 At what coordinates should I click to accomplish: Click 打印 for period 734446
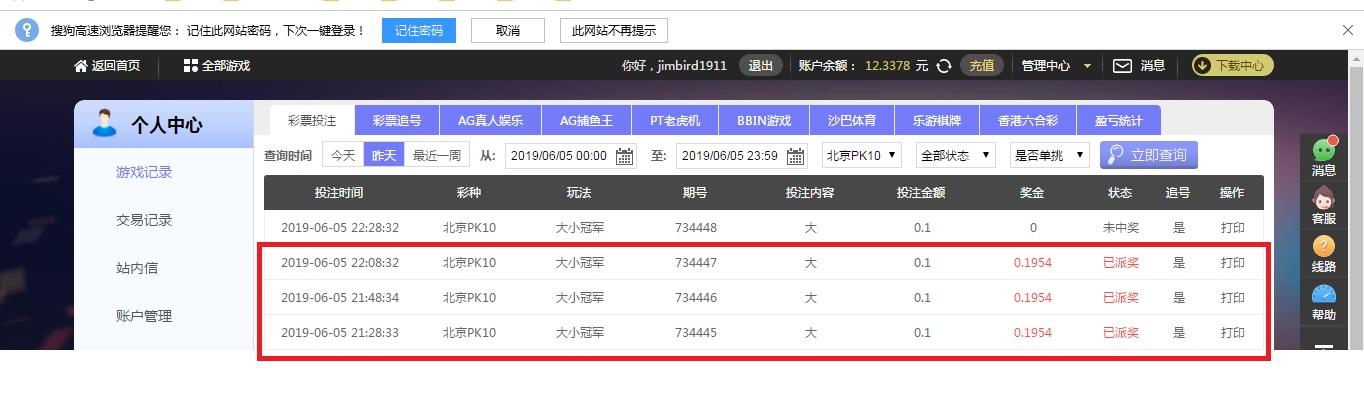(x=1233, y=298)
